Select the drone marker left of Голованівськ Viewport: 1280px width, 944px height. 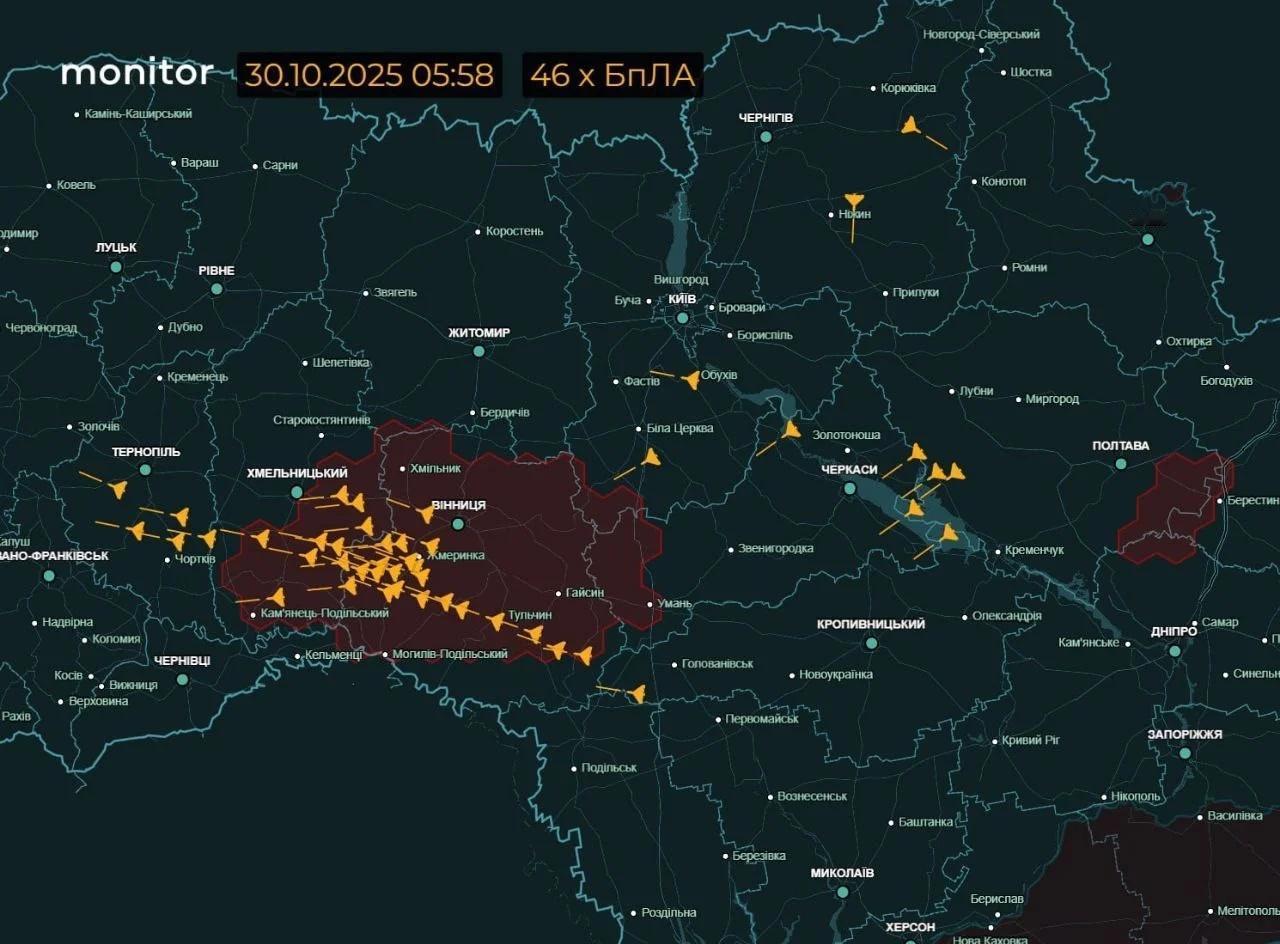point(637,693)
